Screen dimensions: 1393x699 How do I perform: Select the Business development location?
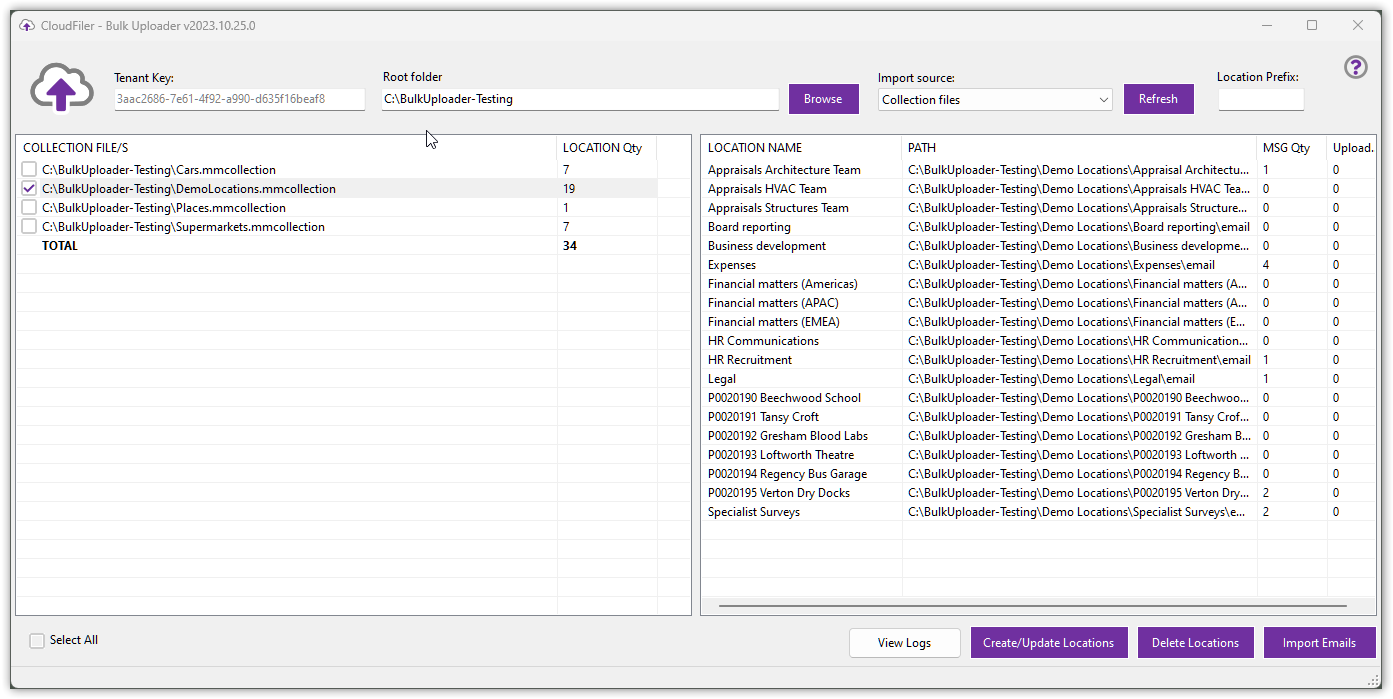coord(1038,246)
